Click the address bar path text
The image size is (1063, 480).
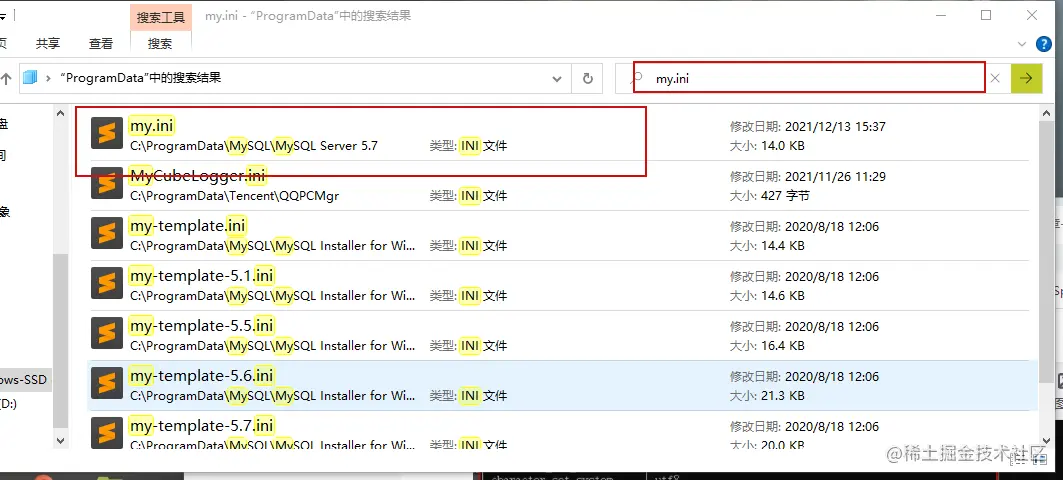coord(140,78)
